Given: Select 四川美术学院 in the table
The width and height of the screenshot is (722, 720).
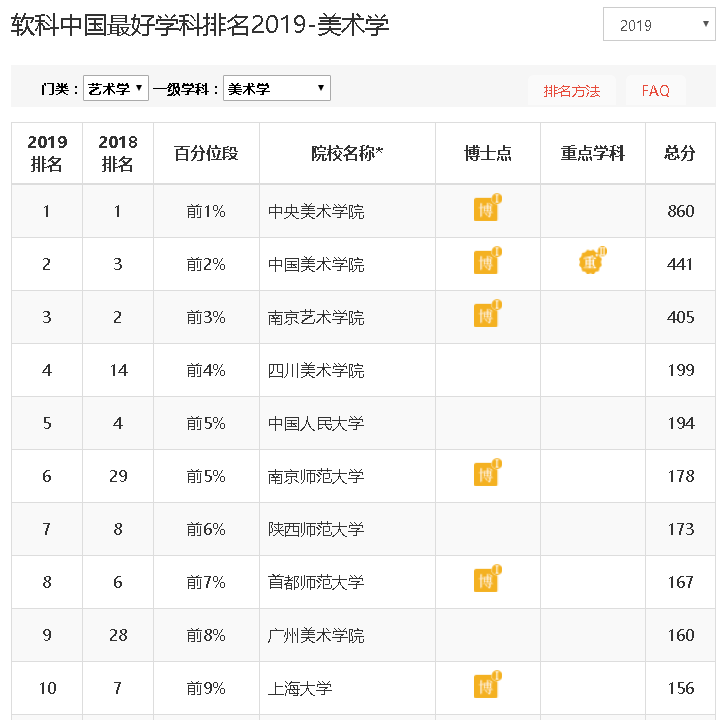Looking at the screenshot, I should coord(316,371).
